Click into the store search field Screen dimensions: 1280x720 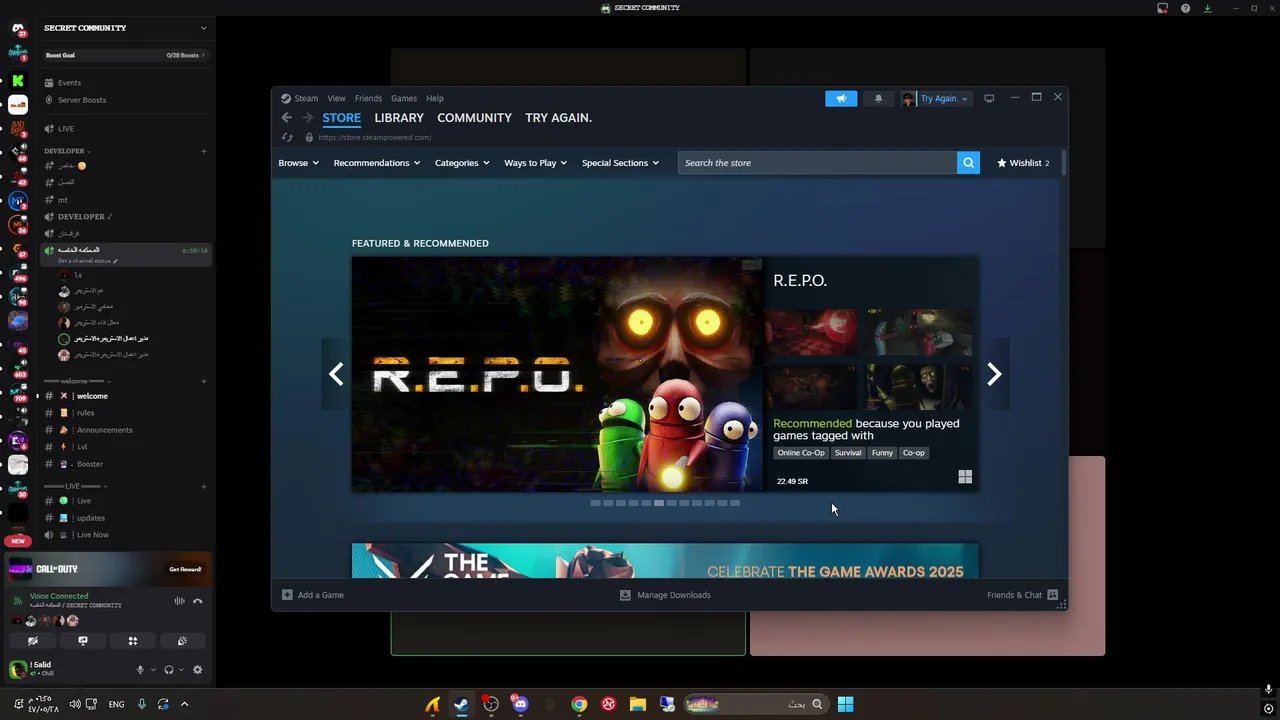(817, 163)
